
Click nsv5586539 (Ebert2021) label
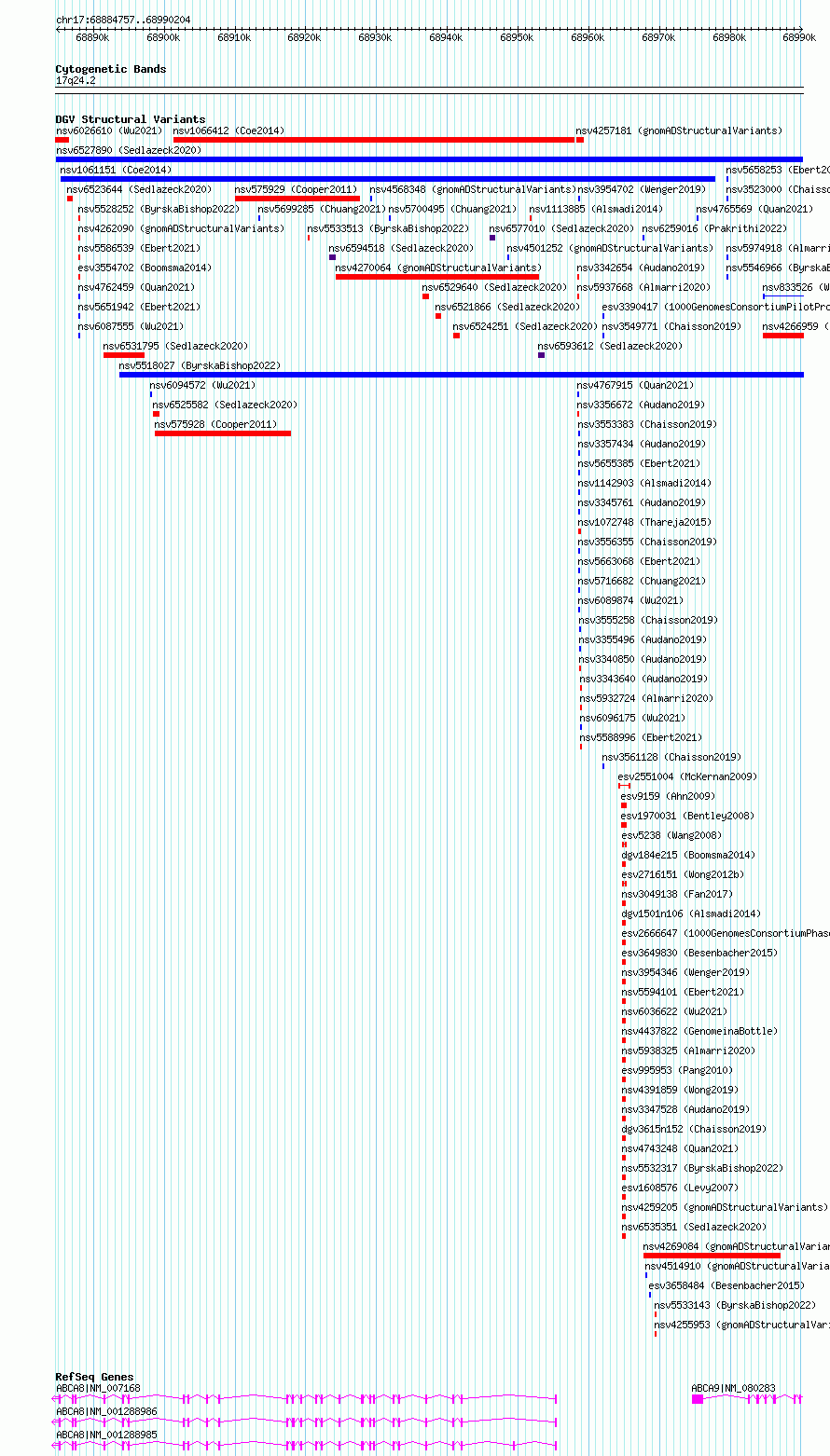[137, 248]
